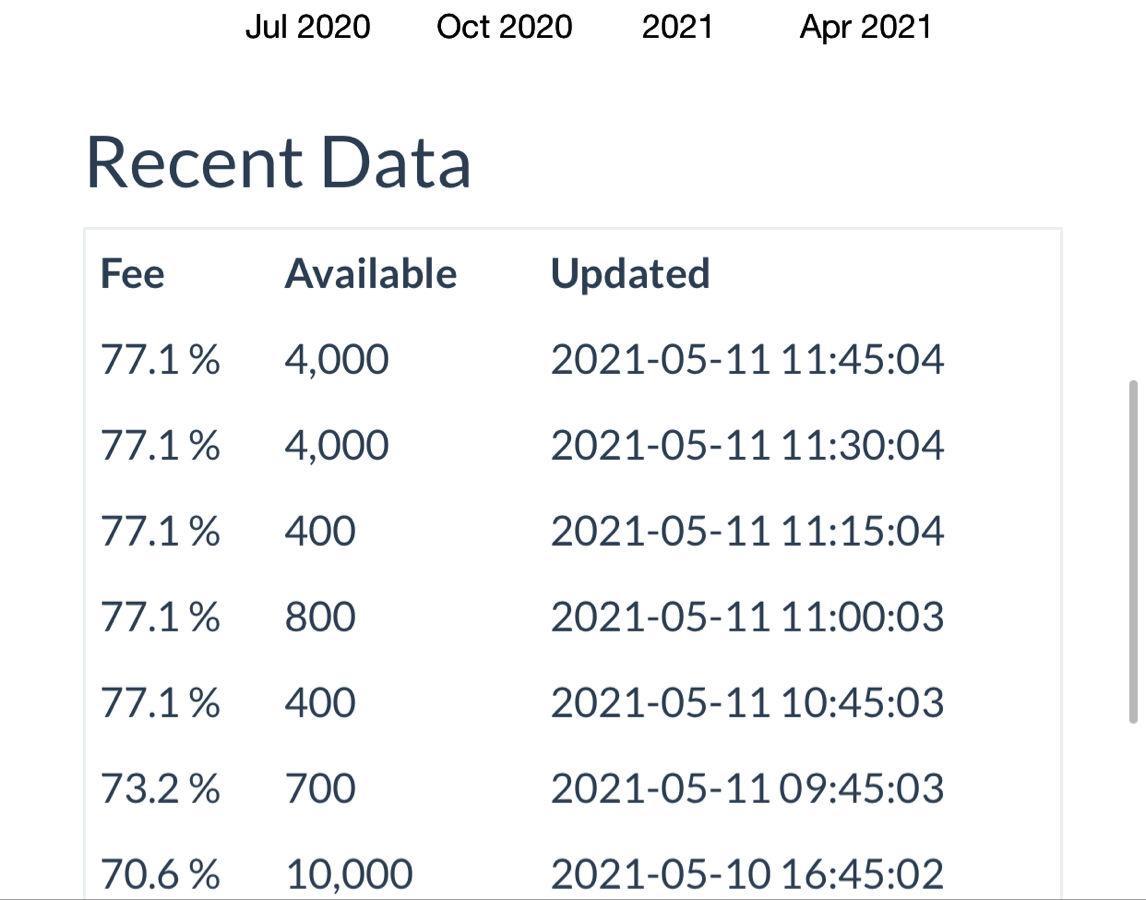The width and height of the screenshot is (1146, 900).
Task: Click the vertical scrollbar thumb
Action: point(1134,551)
